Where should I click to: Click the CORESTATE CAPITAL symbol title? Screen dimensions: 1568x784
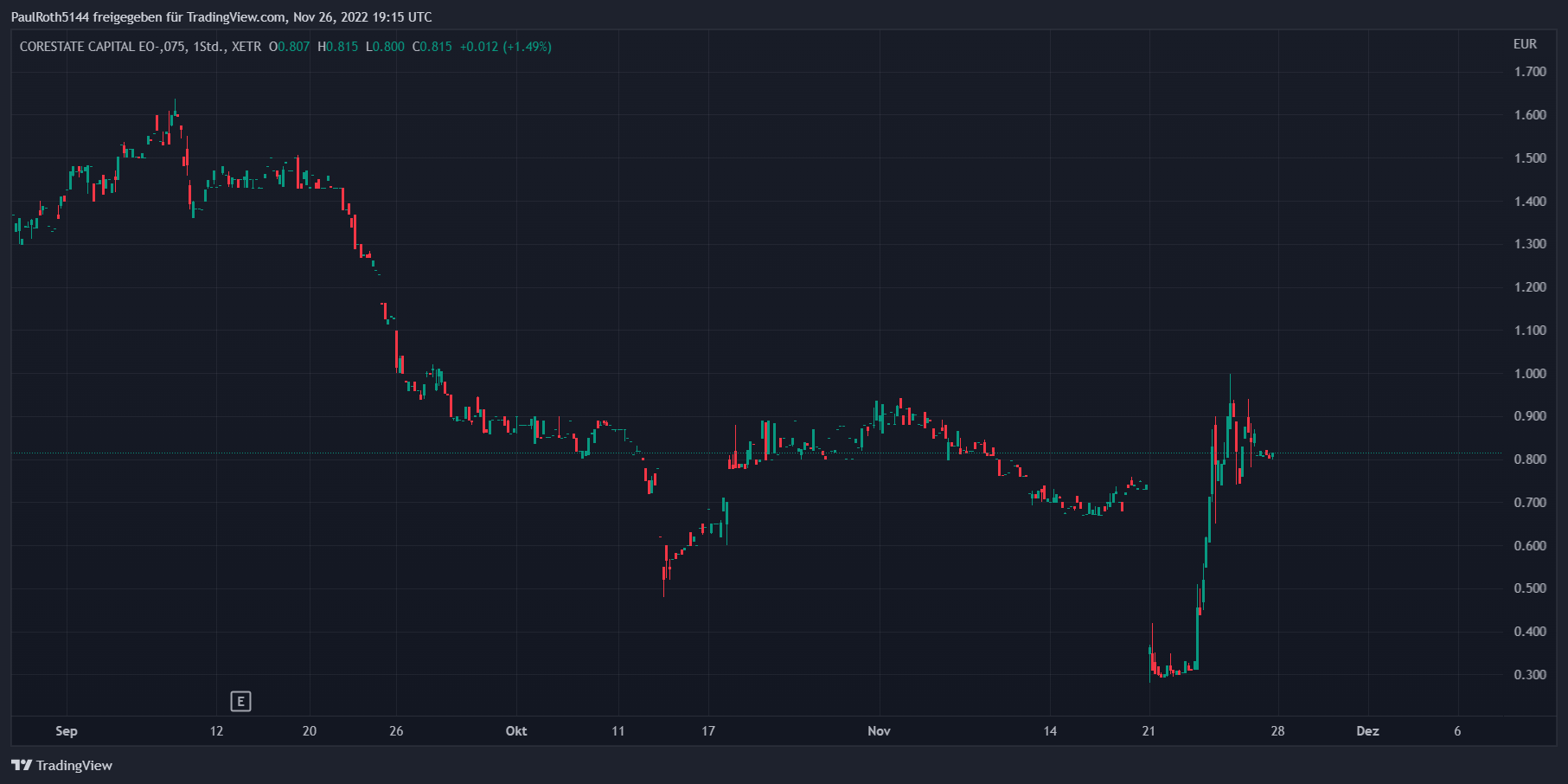click(x=102, y=47)
